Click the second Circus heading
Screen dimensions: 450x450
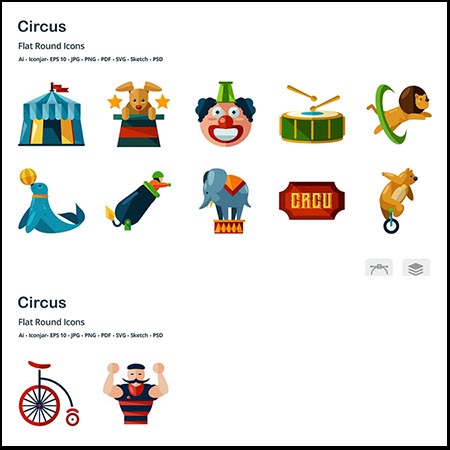(x=42, y=303)
